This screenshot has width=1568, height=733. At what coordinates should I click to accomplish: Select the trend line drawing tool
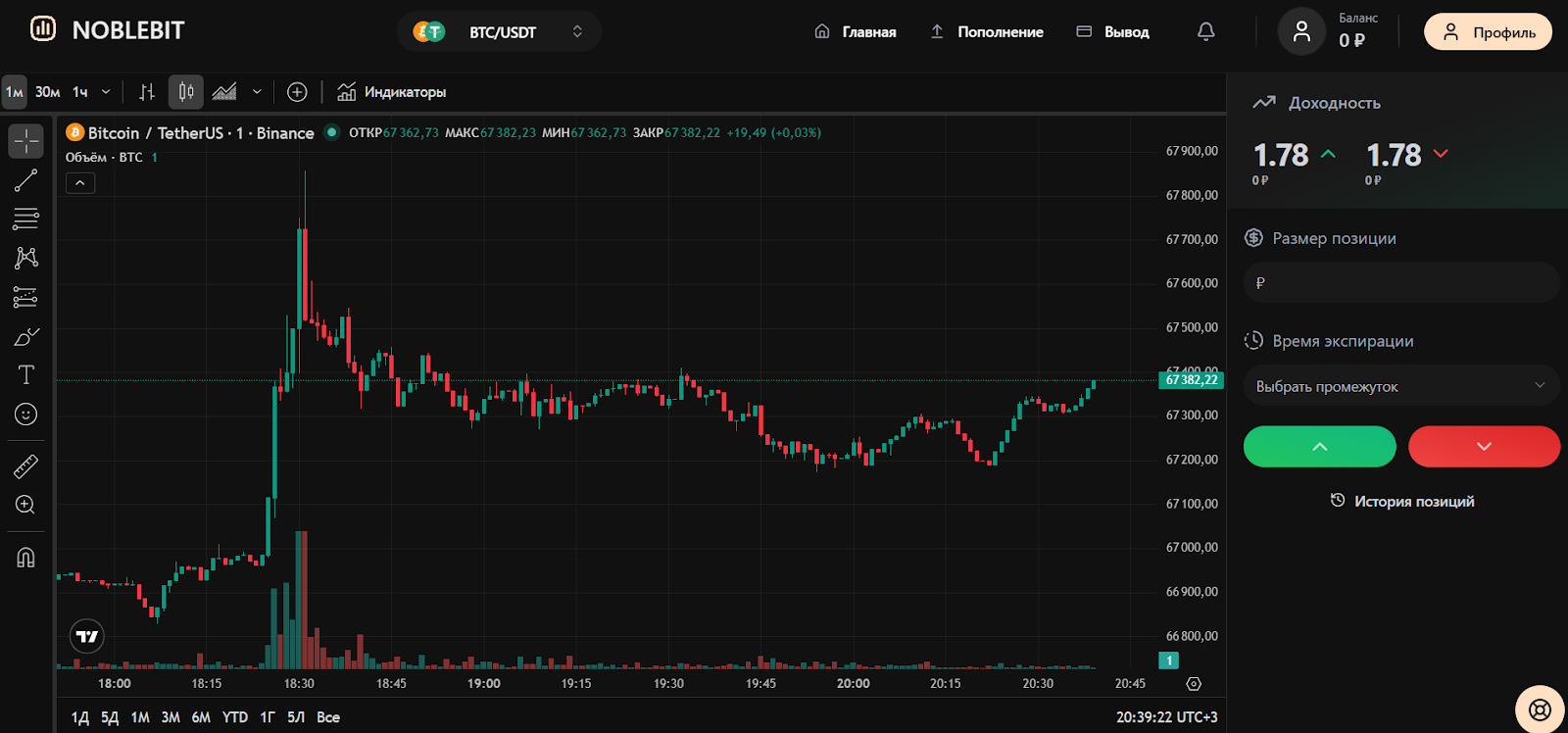tap(26, 180)
